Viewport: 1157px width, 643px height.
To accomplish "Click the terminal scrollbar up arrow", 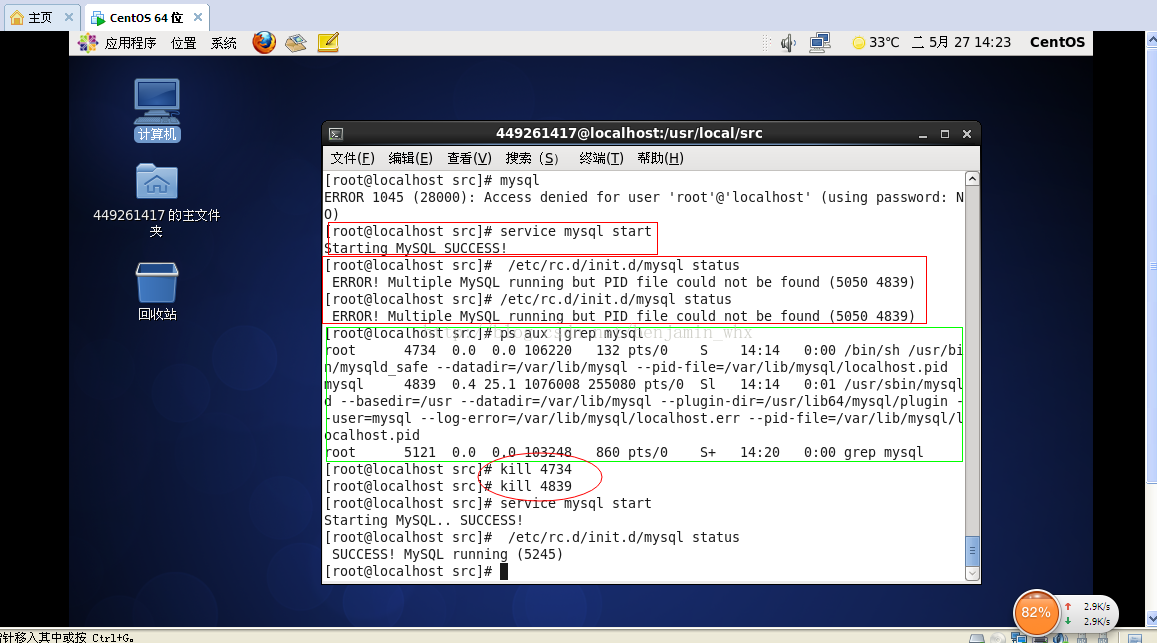I will [973, 179].
